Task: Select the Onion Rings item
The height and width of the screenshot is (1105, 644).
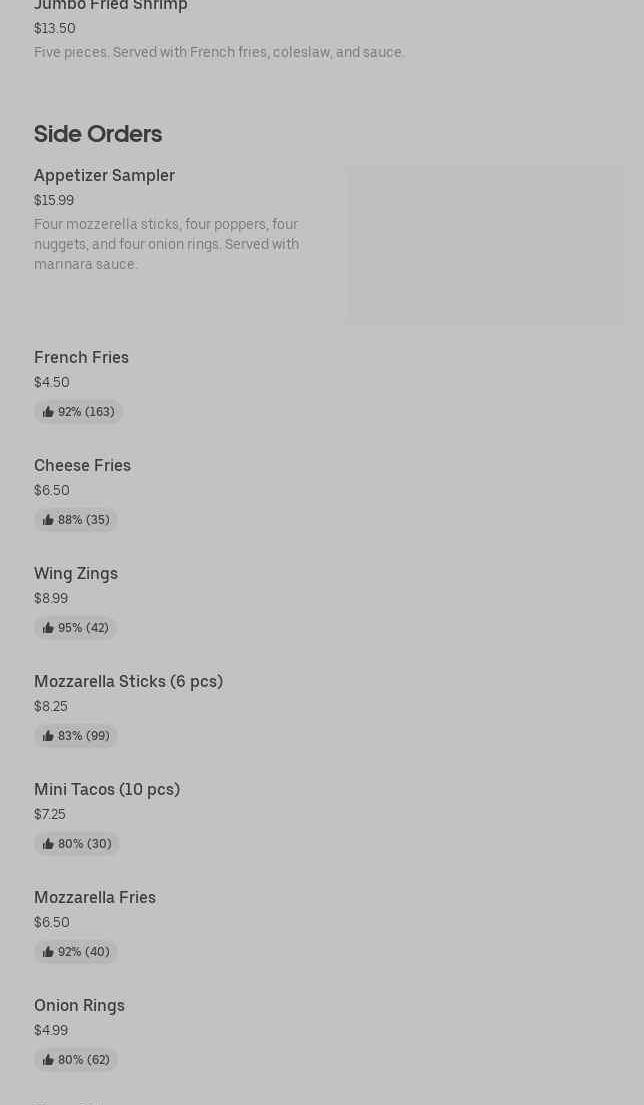Action: click(x=79, y=1006)
